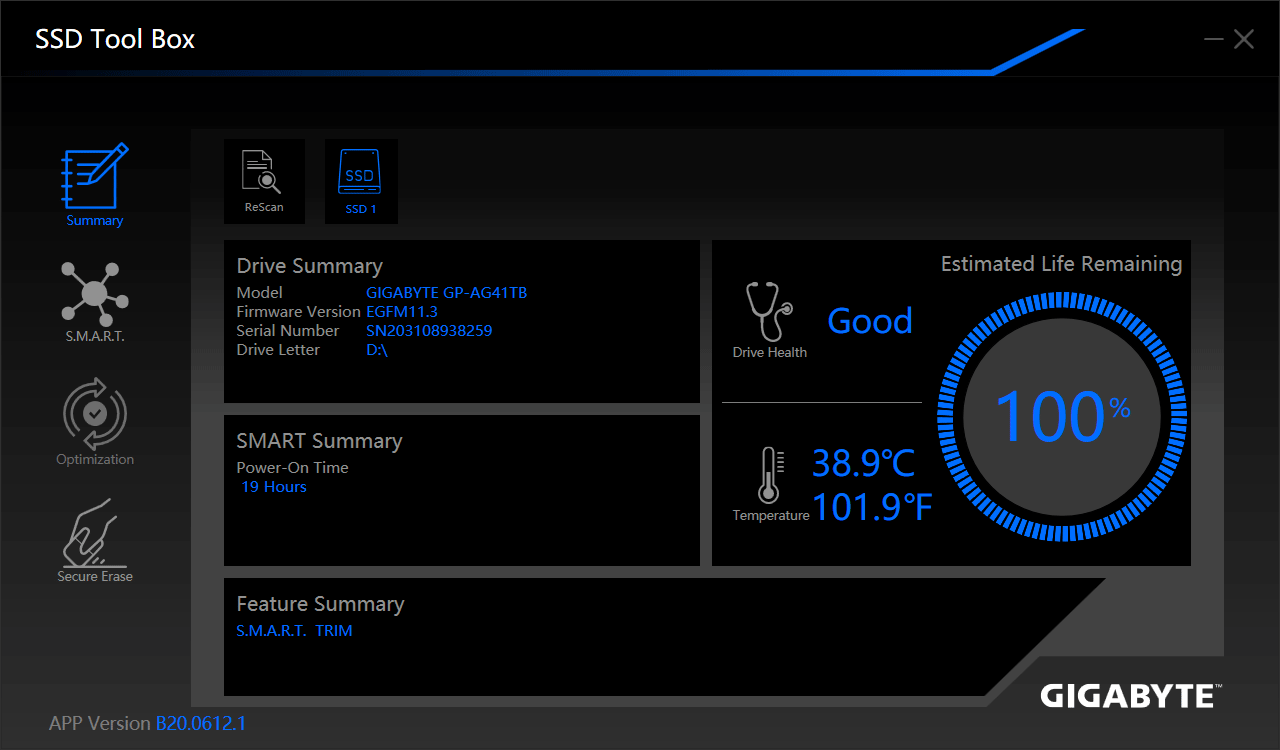
Task: Open the S.M.A.R.T. section icon
Action: [x=94, y=293]
